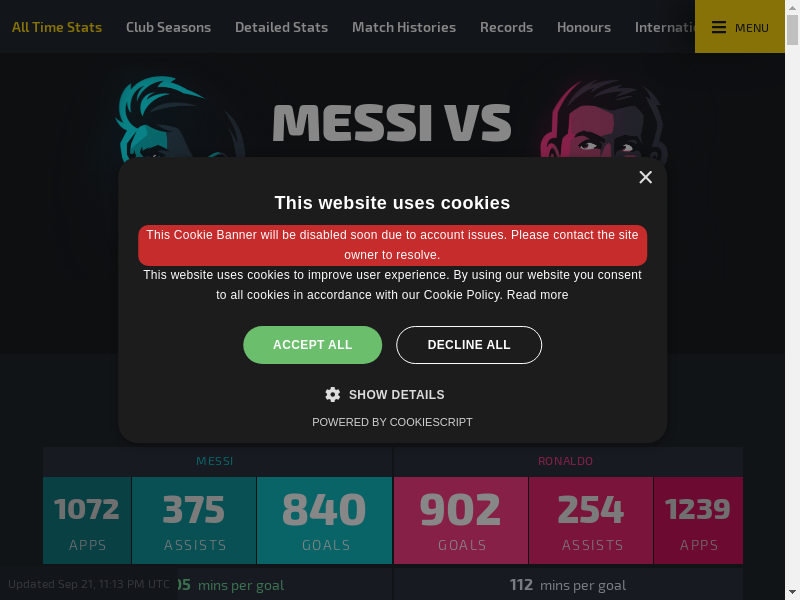Viewport: 800px width, 600px height.
Task: Expand Show Details in cookie dialog
Action: [x=396, y=395]
